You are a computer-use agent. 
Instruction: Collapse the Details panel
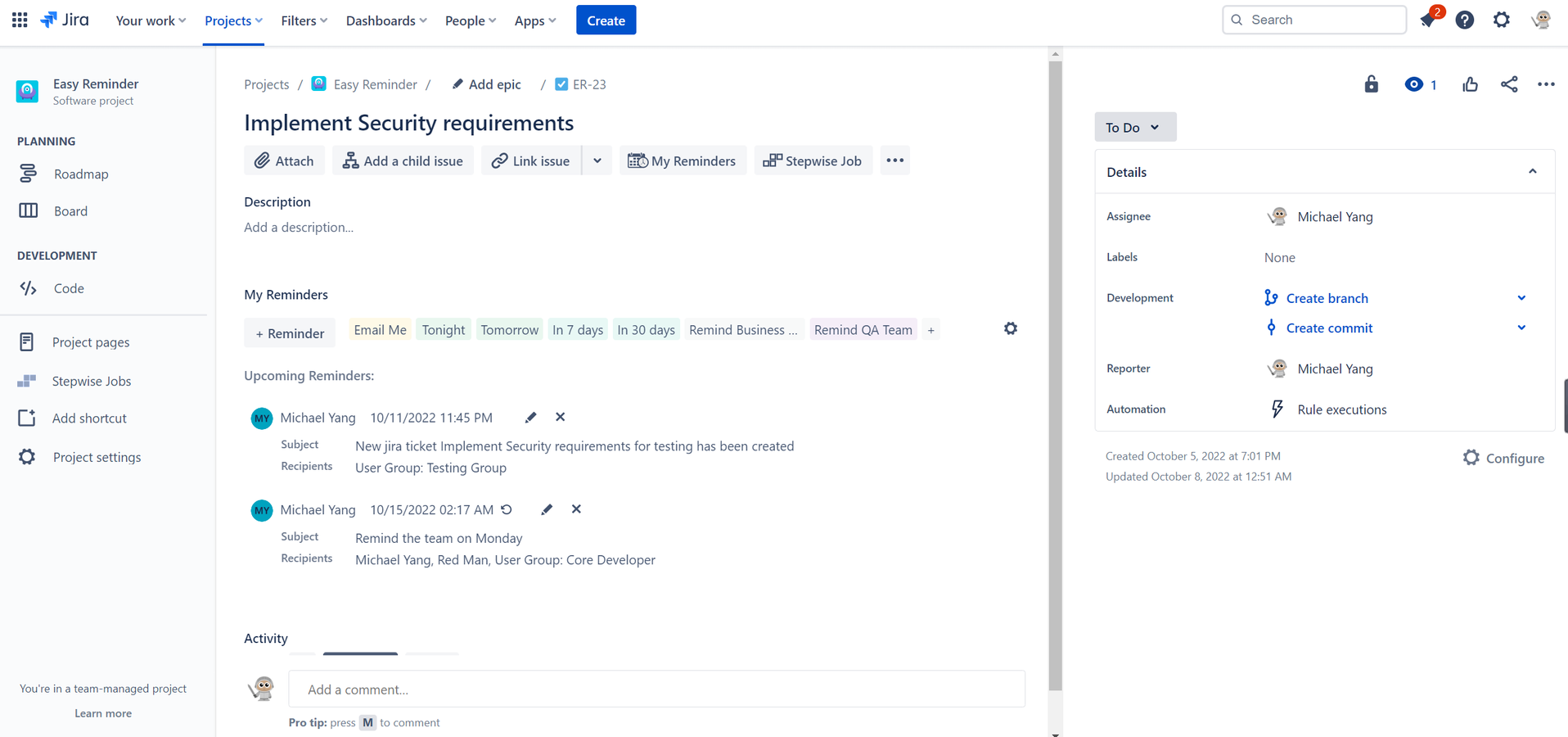pyautogui.click(x=1533, y=172)
